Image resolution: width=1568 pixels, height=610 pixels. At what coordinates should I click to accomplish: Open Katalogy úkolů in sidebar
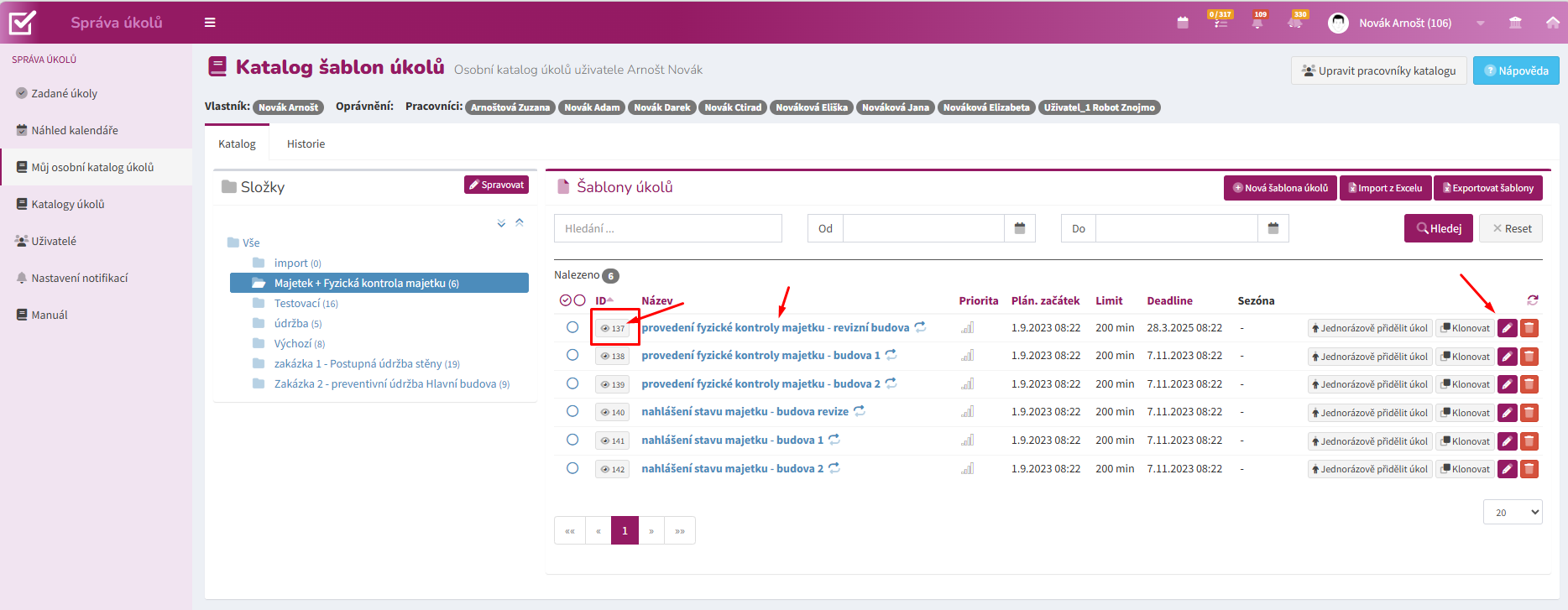(68, 204)
